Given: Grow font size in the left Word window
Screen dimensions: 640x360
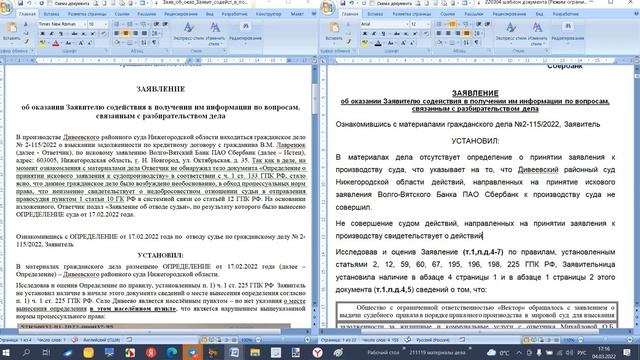Looking at the screenshot, I should (x=82, y=42).
